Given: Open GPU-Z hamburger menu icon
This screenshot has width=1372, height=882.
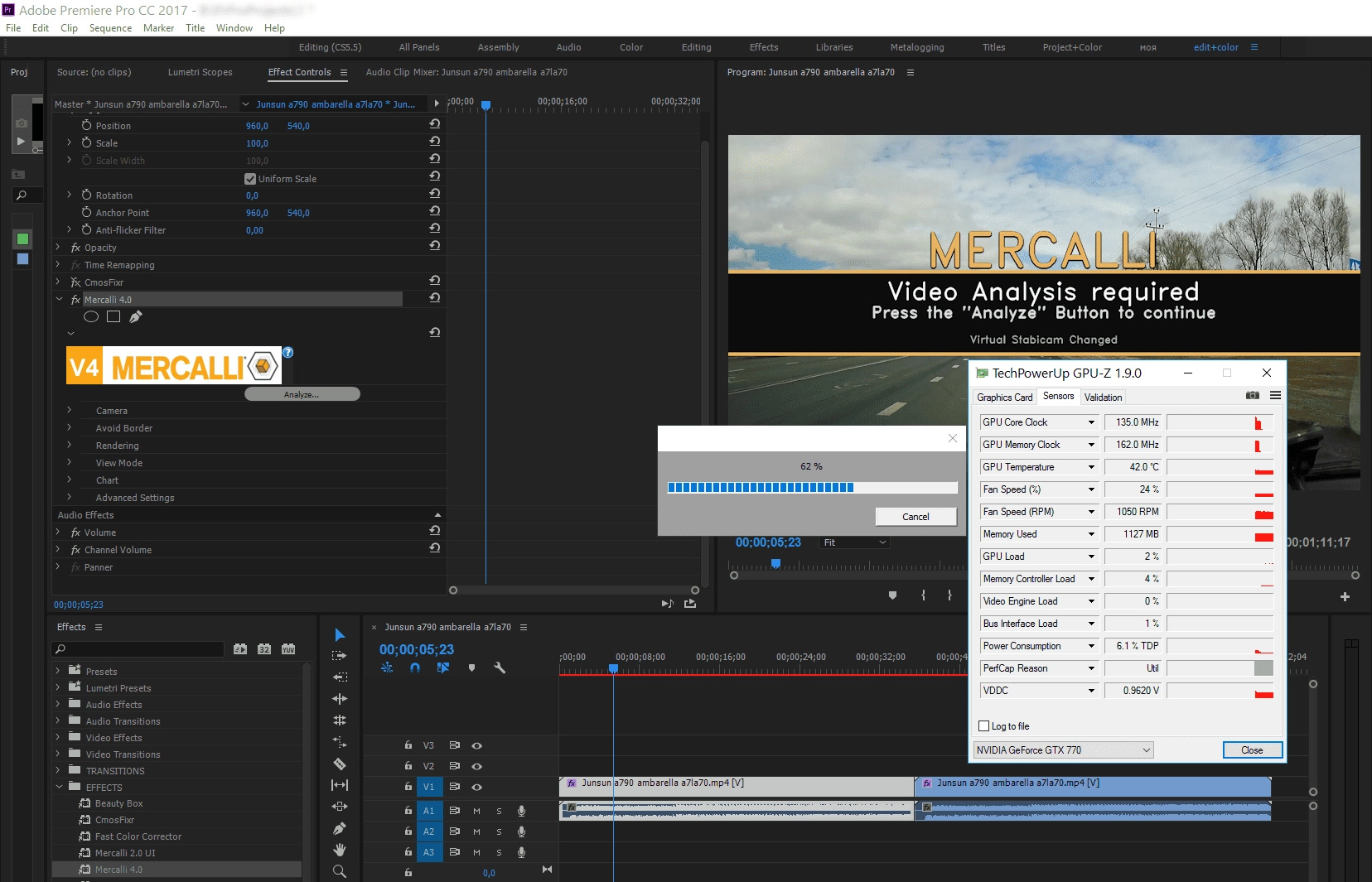Looking at the screenshot, I should 1275,396.
